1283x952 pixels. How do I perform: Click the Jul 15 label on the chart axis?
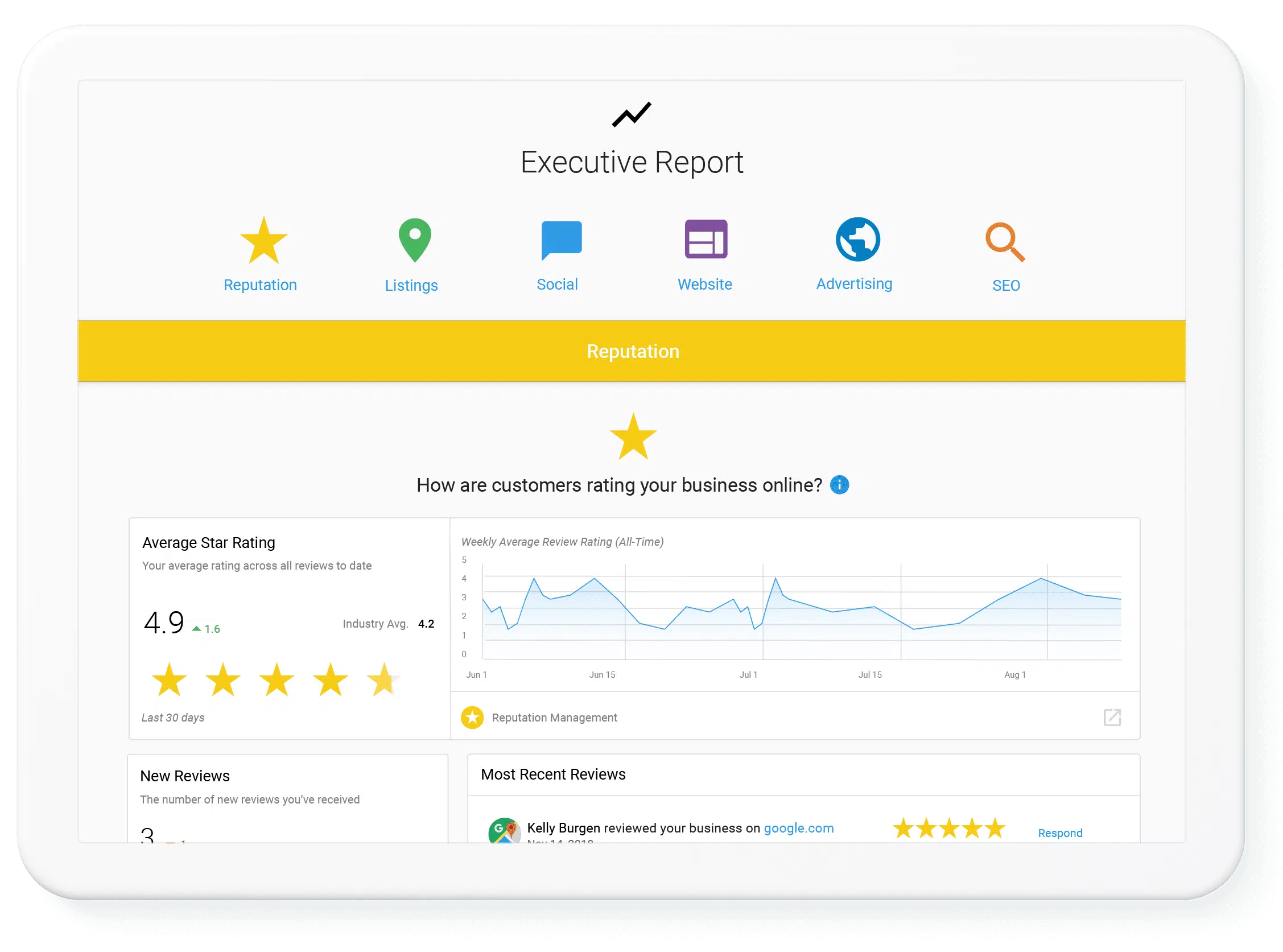870,675
